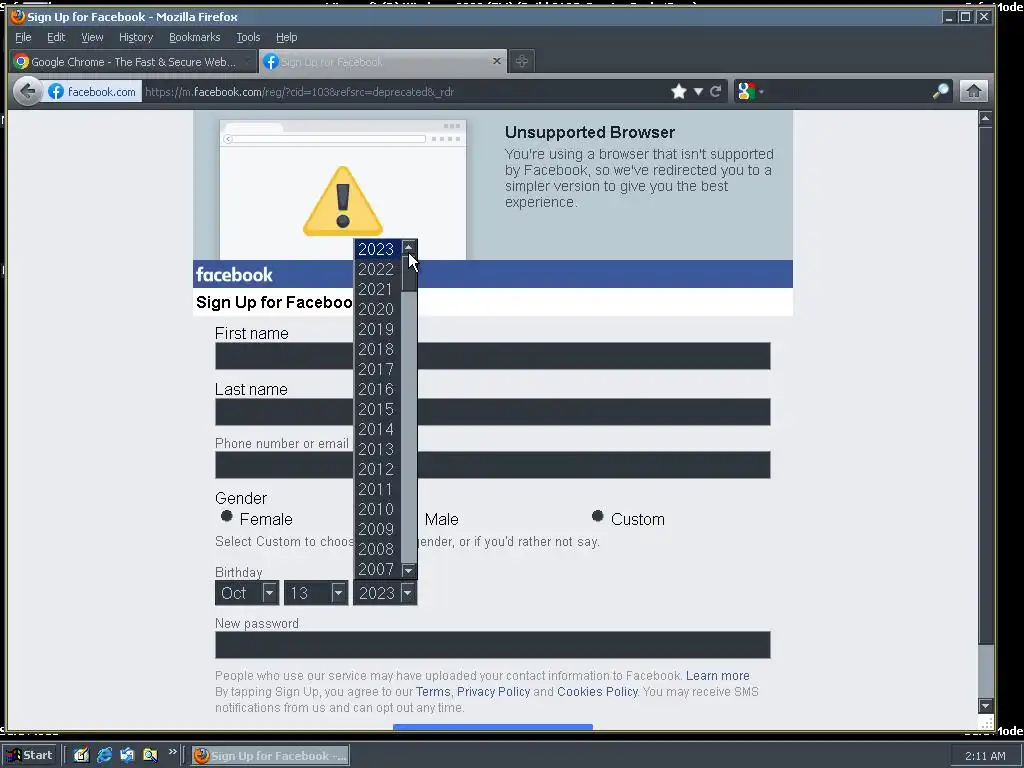Open the Bookmarks menu
The height and width of the screenshot is (768, 1024).
(195, 37)
